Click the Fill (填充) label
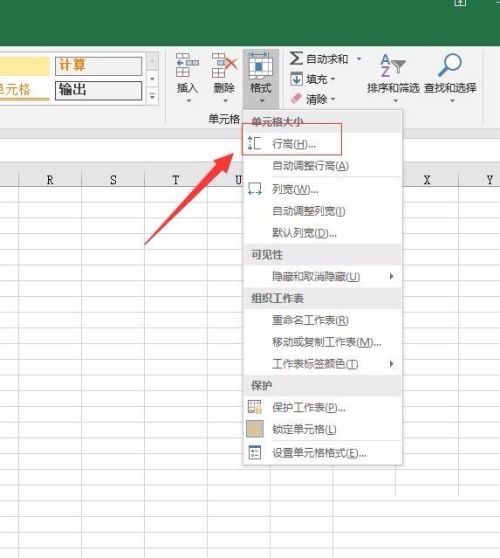 click(316, 79)
